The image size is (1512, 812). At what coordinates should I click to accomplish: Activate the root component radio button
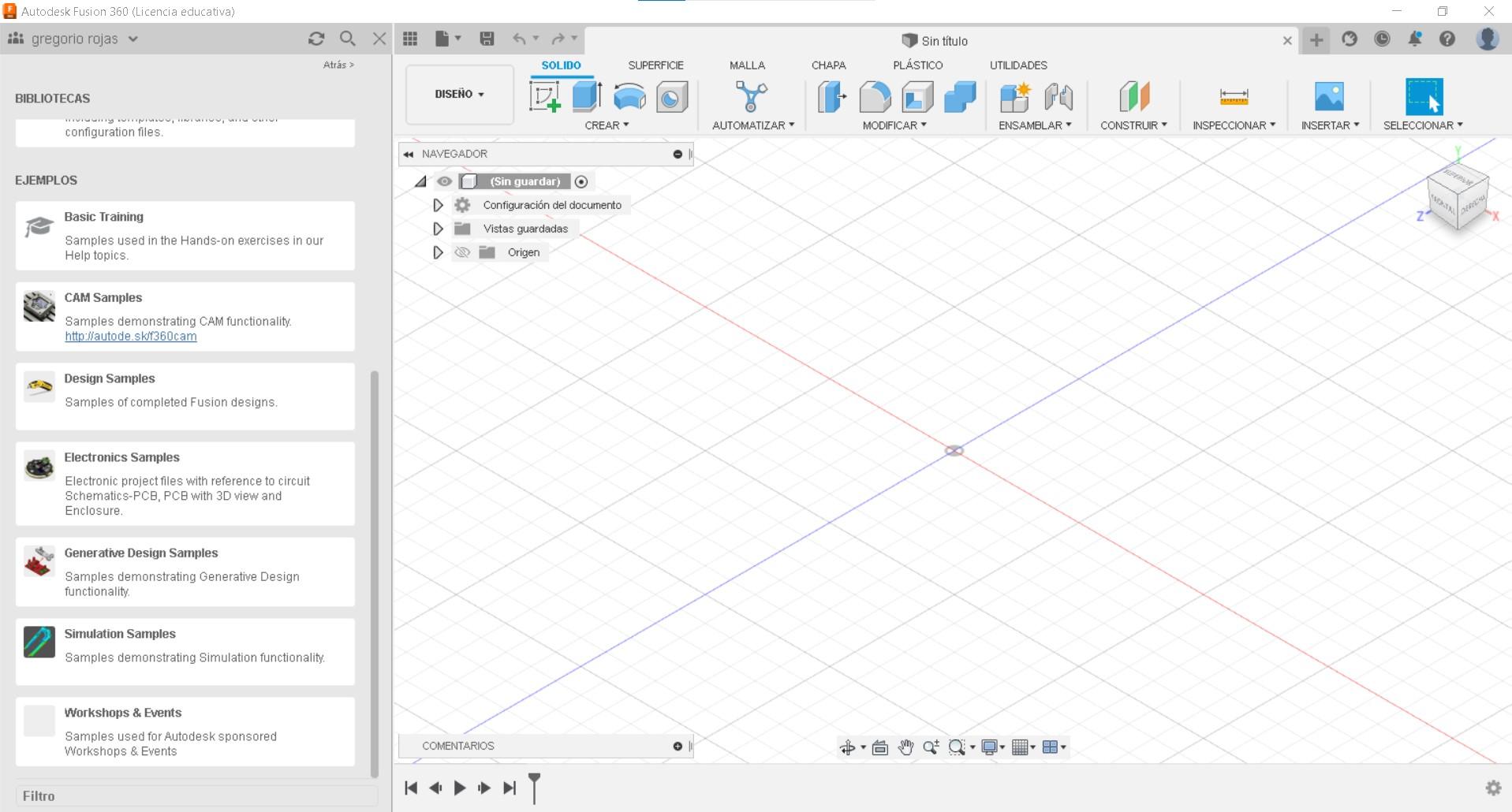[x=581, y=181]
